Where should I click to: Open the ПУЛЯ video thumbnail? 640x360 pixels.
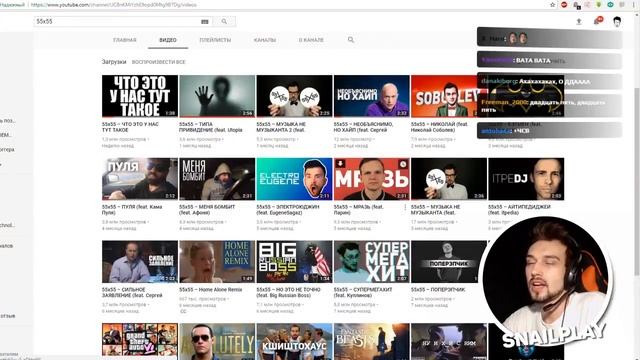click(x=140, y=179)
